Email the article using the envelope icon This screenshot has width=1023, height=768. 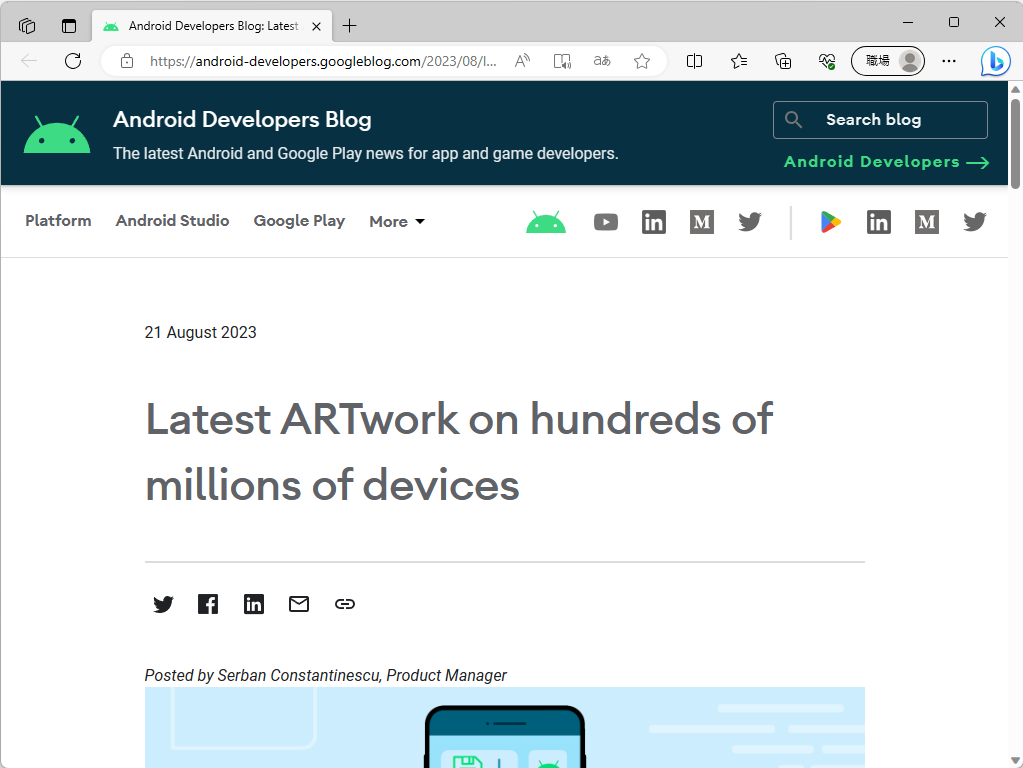pyautogui.click(x=298, y=604)
